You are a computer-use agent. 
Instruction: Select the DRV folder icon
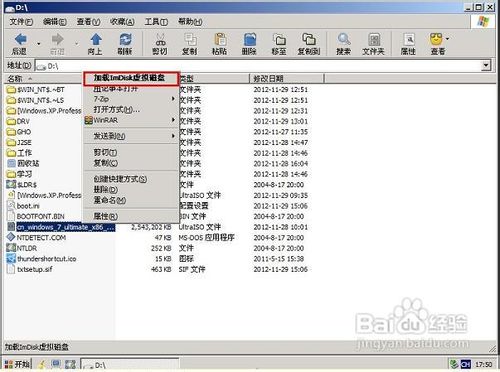click(11, 121)
